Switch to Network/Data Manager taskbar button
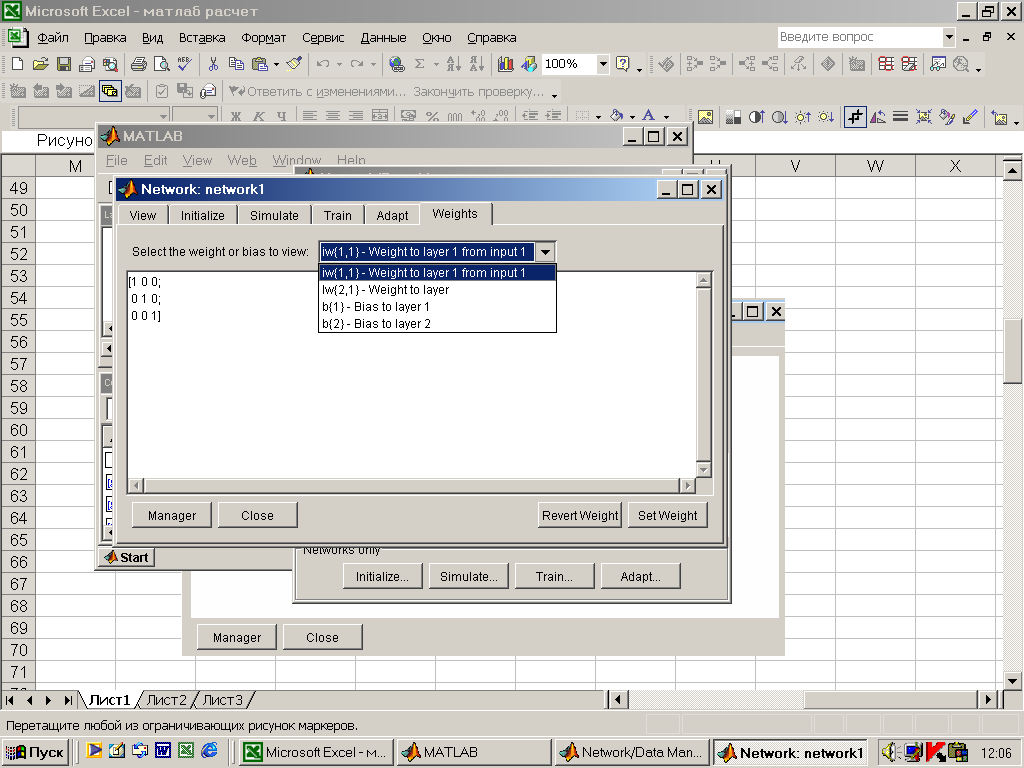This screenshot has height=768, width=1024. point(632,752)
